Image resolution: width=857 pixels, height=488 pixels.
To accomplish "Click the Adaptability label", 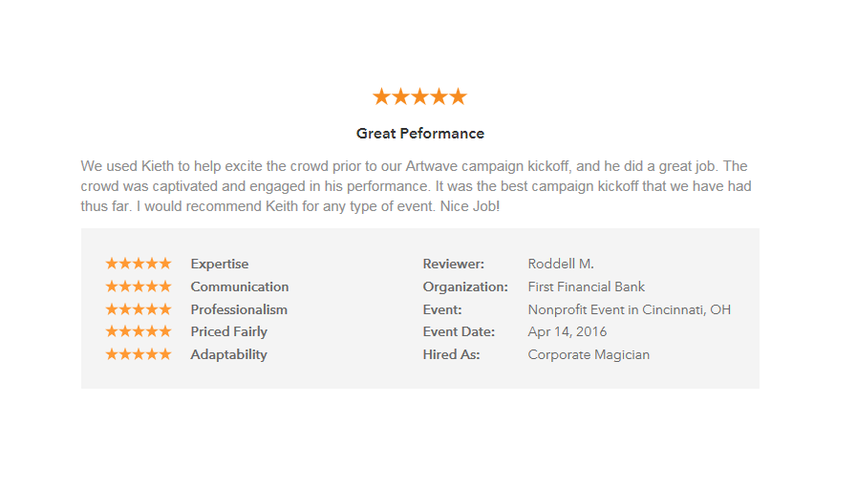I will pyautogui.click(x=228, y=355).
